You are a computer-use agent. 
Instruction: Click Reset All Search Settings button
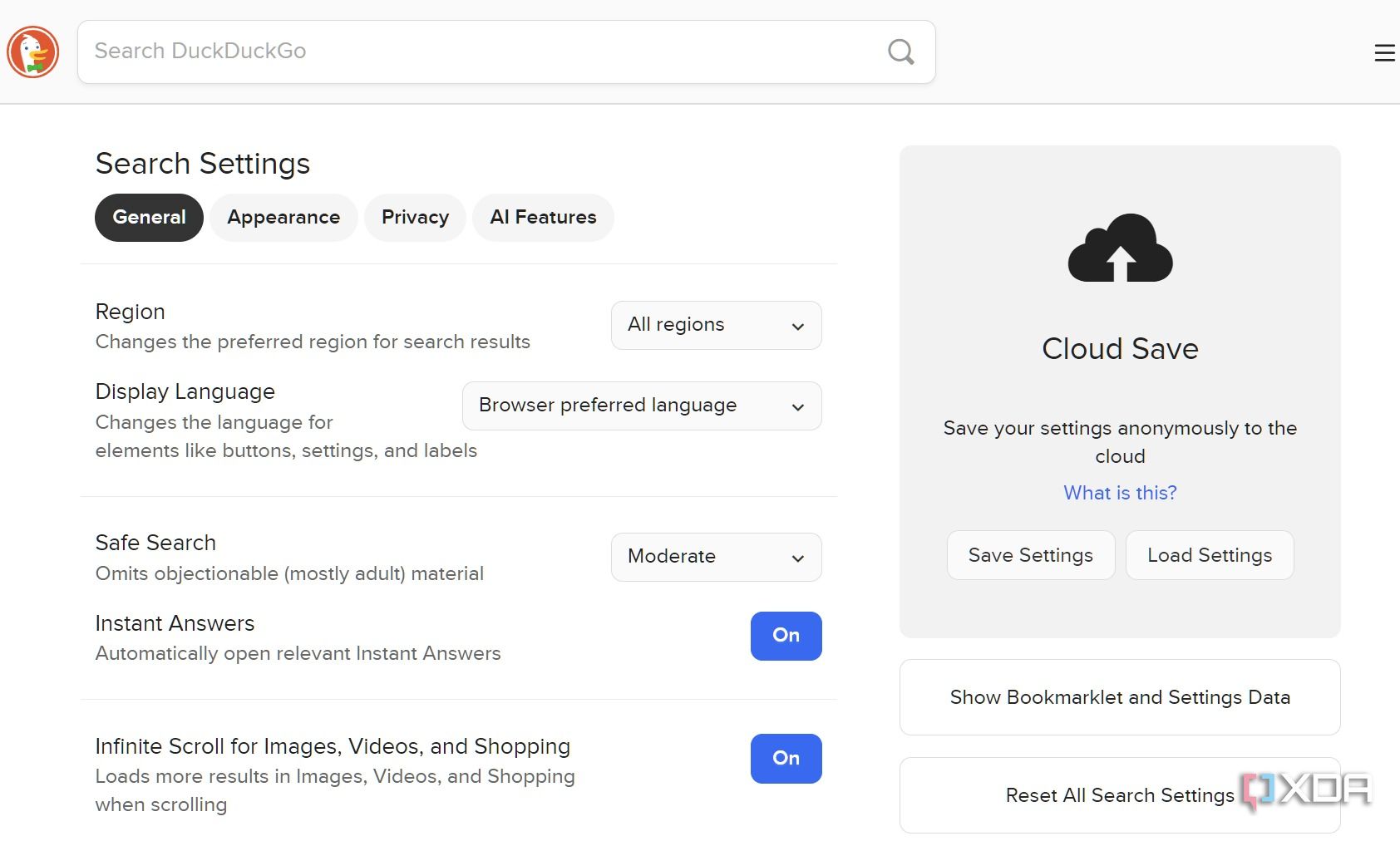(1120, 795)
